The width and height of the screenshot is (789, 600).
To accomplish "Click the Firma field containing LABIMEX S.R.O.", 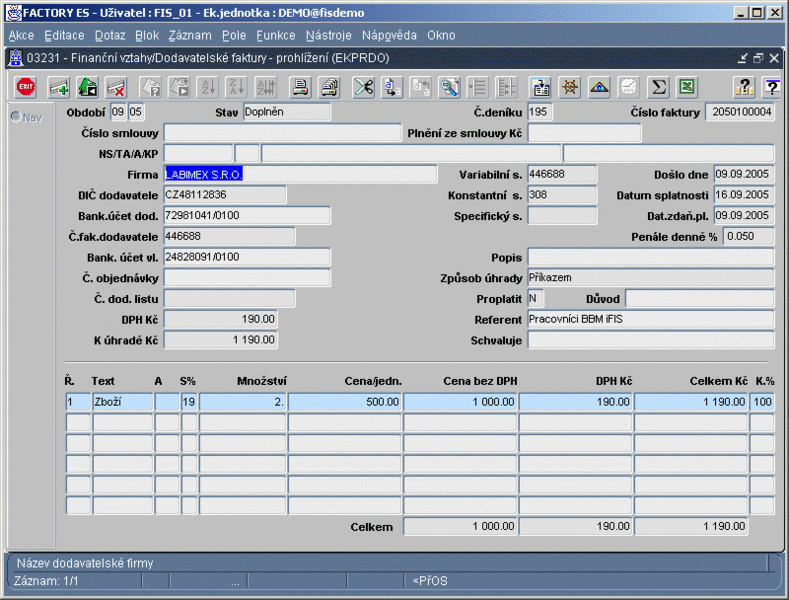I will (300, 174).
